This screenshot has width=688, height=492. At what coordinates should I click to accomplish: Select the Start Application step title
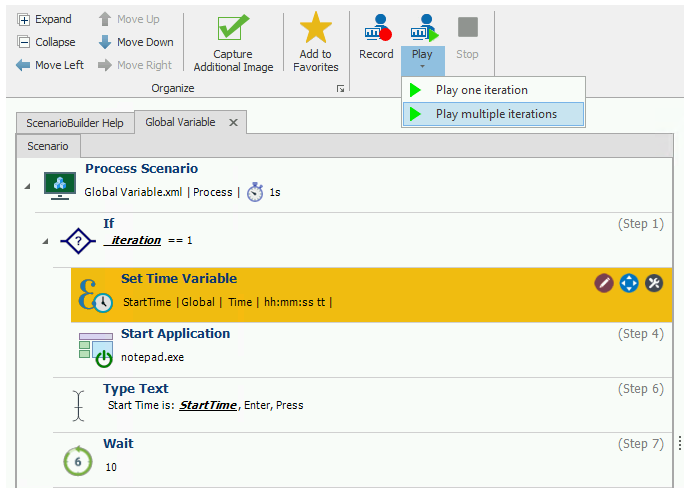[176, 334]
